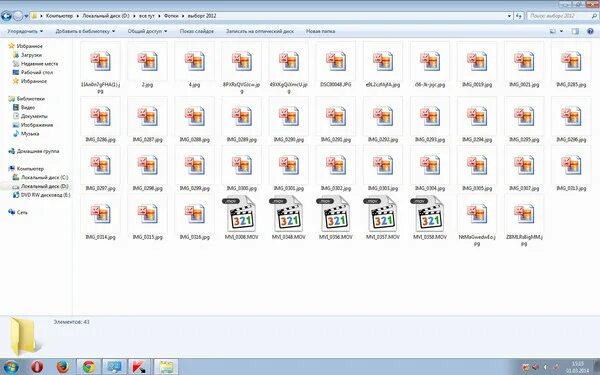
Task: Open the recent pages dropdown arrow
Action: point(26,16)
